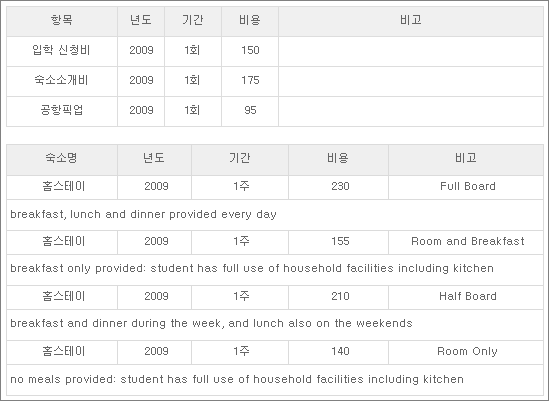Viewport: 549px width, 401px height.
Task: Select the Room Only remark cell
Action: [466, 351]
